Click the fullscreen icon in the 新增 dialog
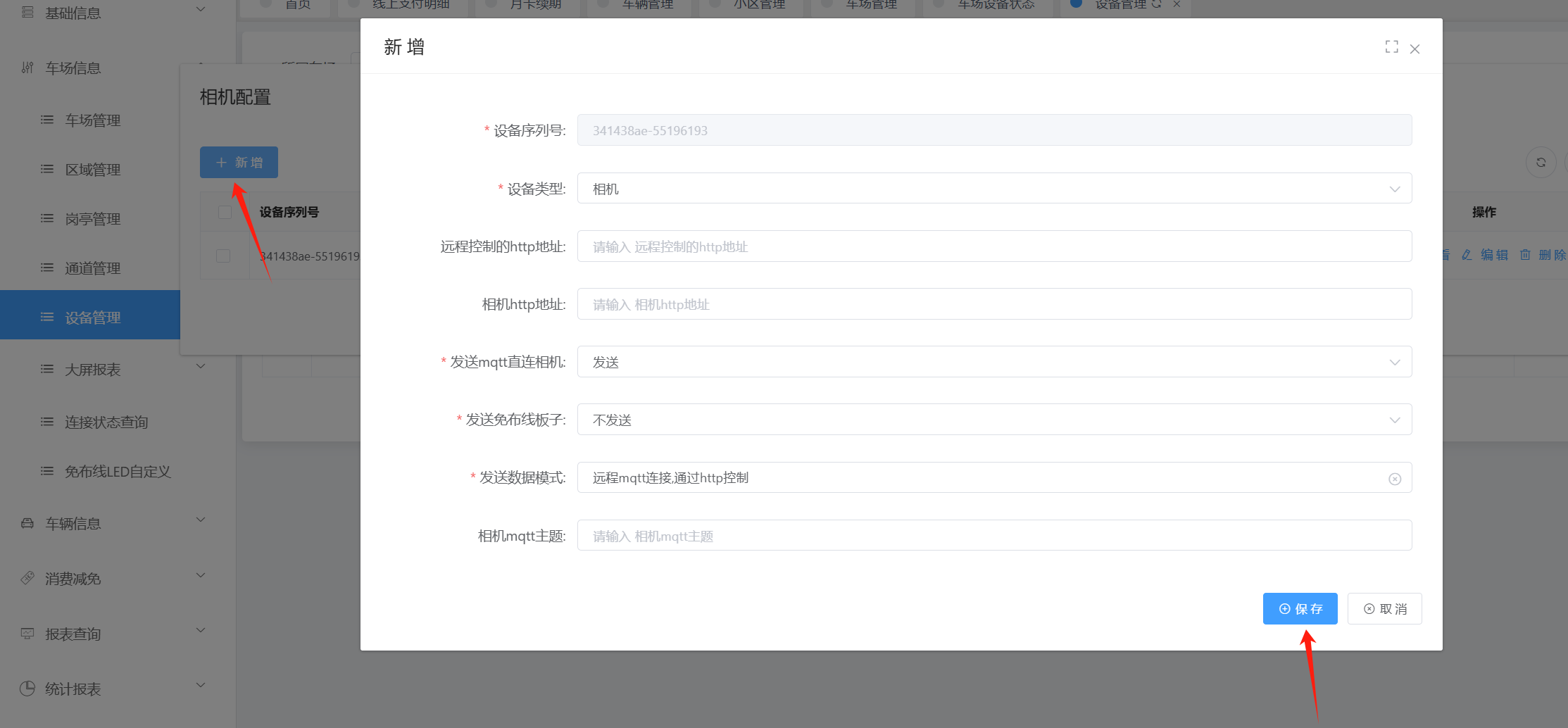 pos(1391,47)
